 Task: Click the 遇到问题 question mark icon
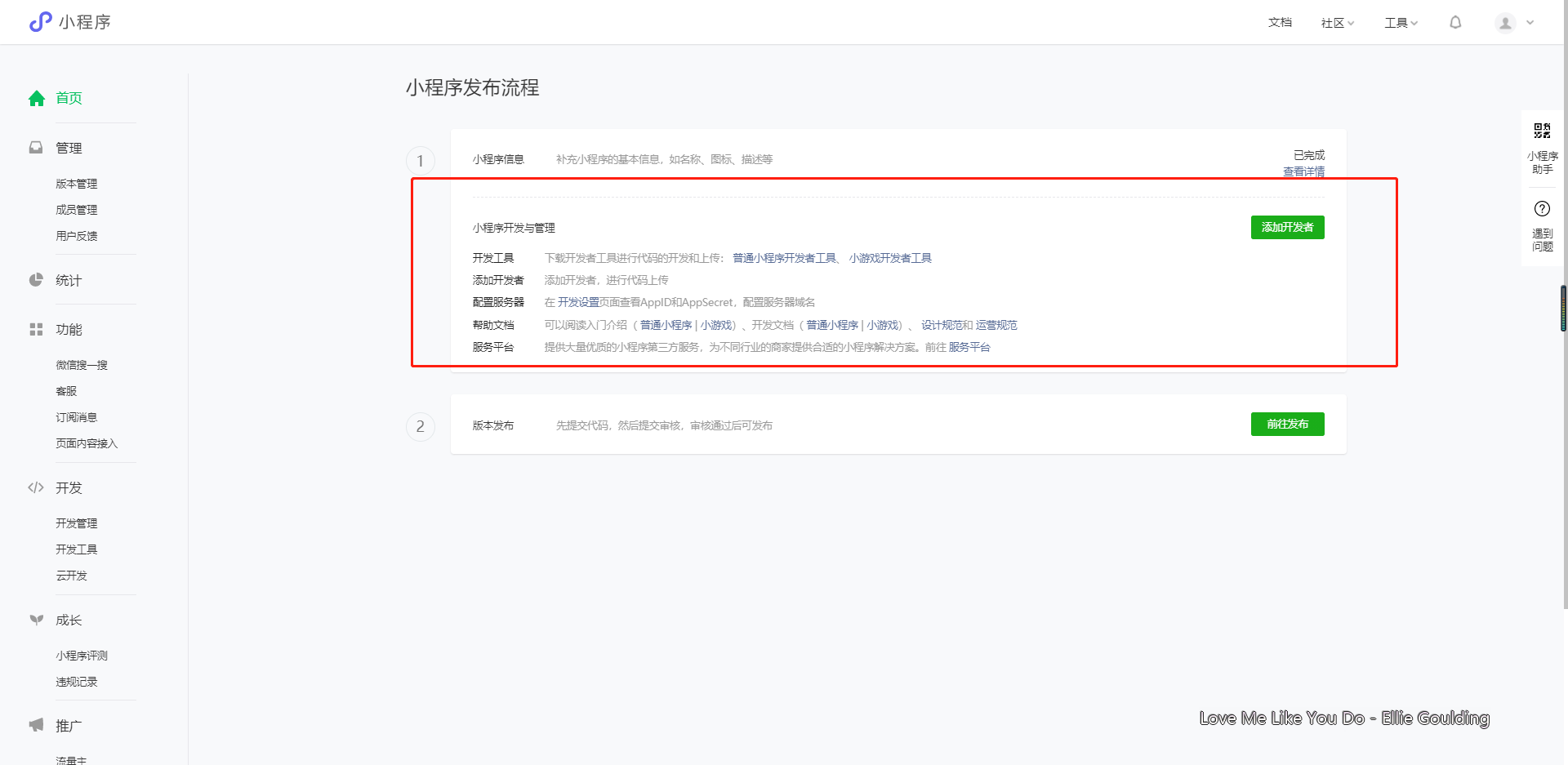click(1542, 208)
